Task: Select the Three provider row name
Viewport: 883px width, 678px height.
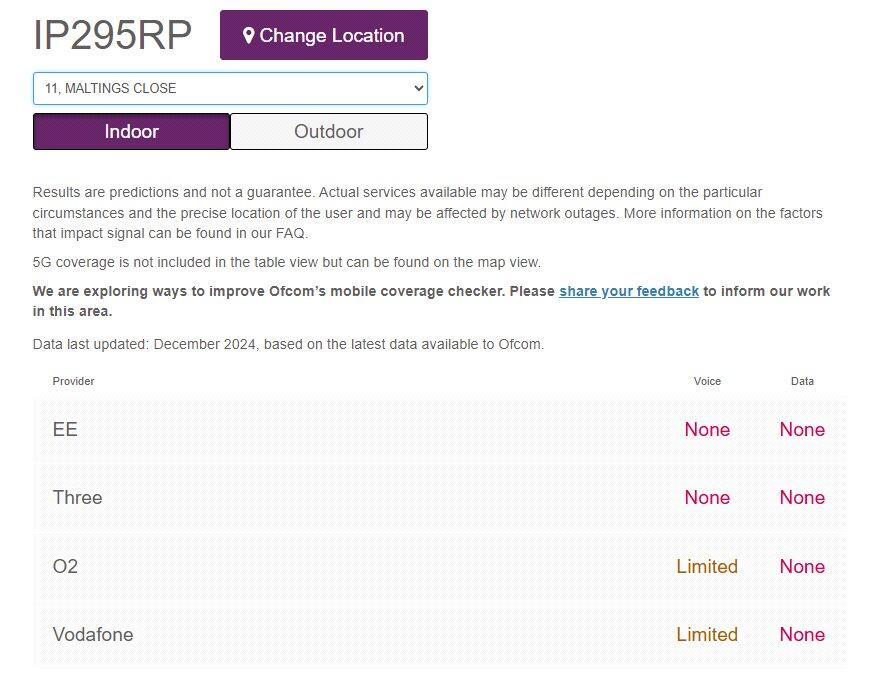Action: pyautogui.click(x=77, y=497)
